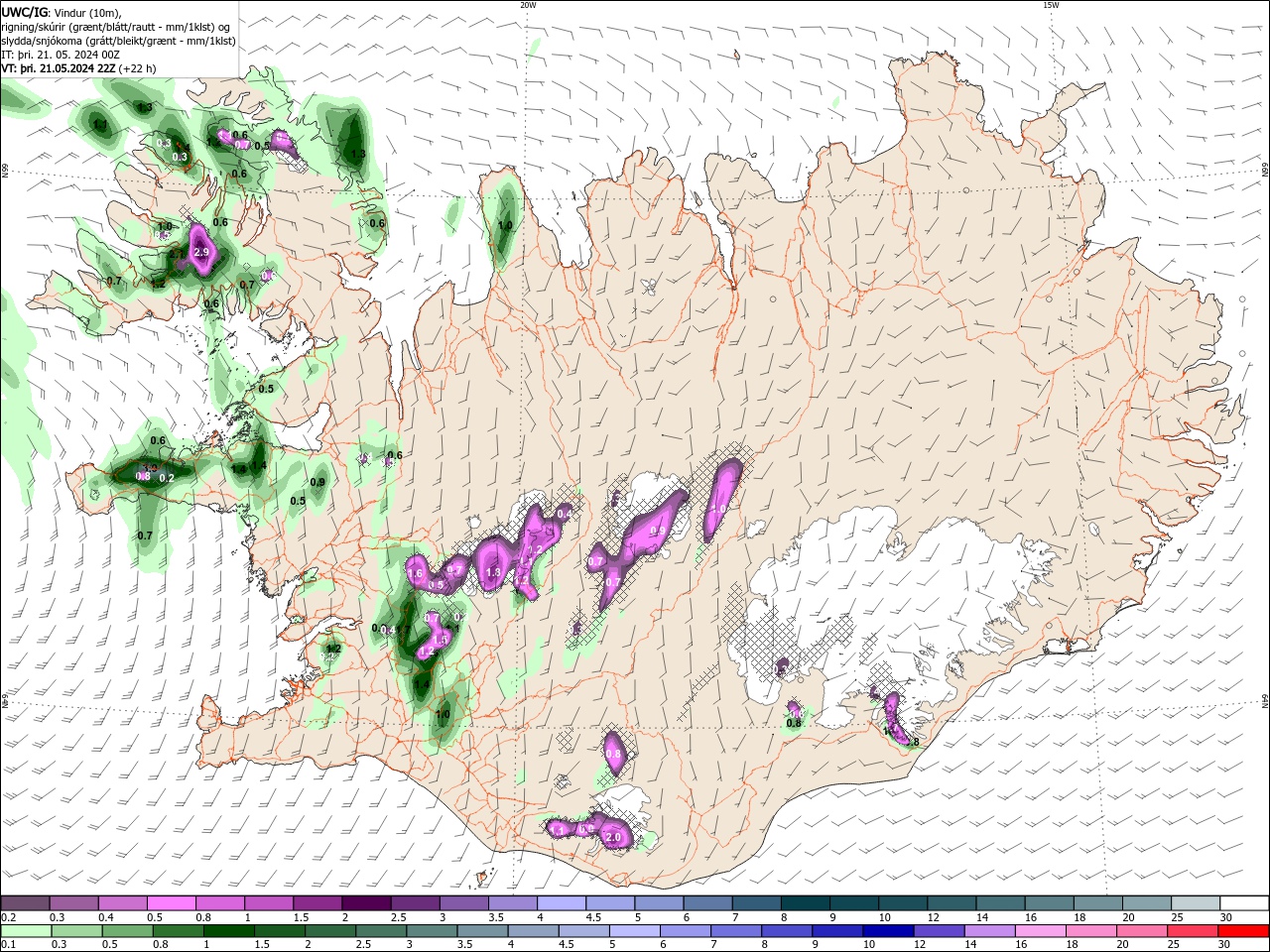The width and height of the screenshot is (1270, 952).
Task: Select the crimson bottom-row swatch between 25 and 30
Action: pos(1193,931)
